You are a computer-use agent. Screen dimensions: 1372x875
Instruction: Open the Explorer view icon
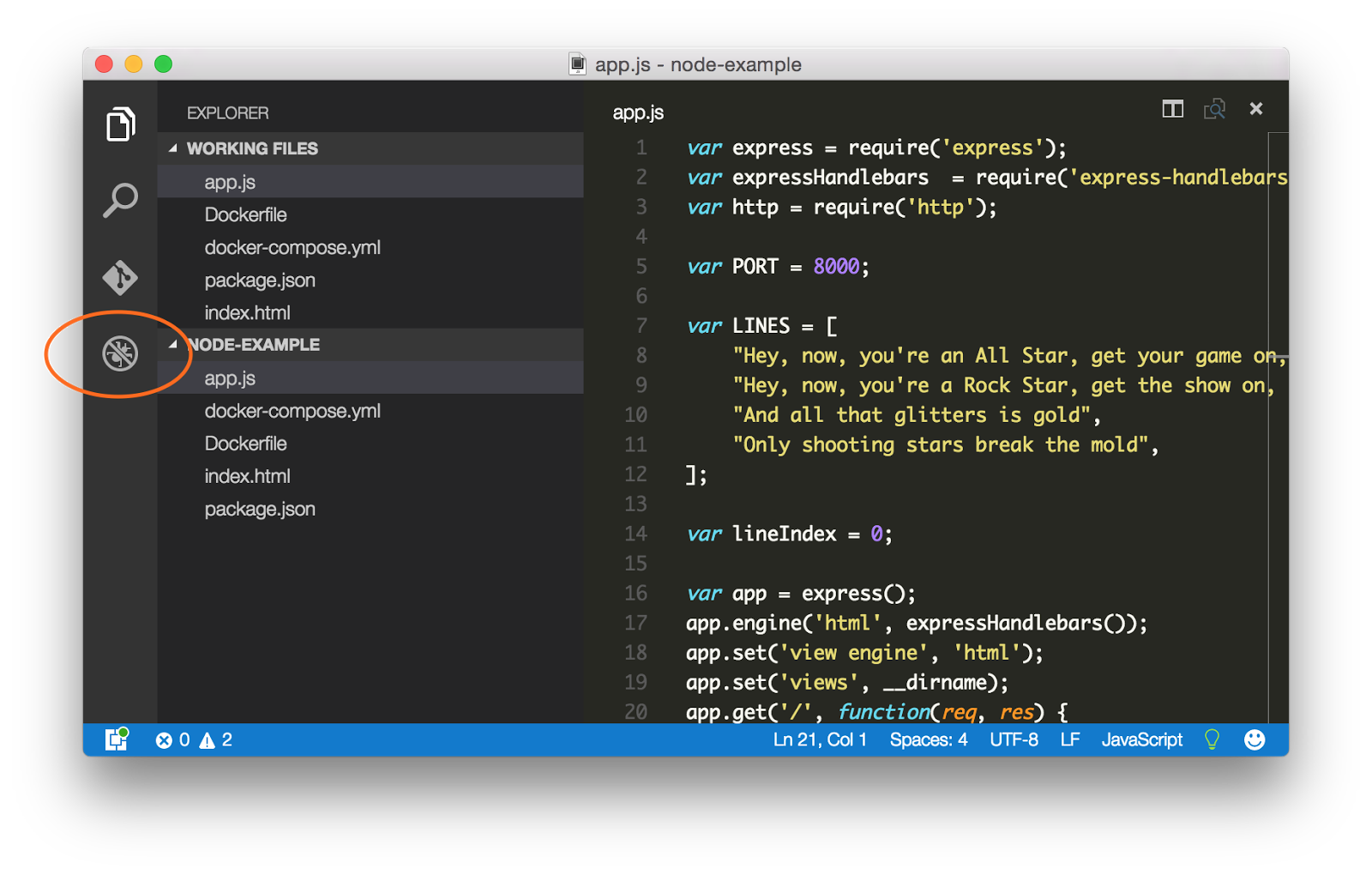(x=120, y=124)
